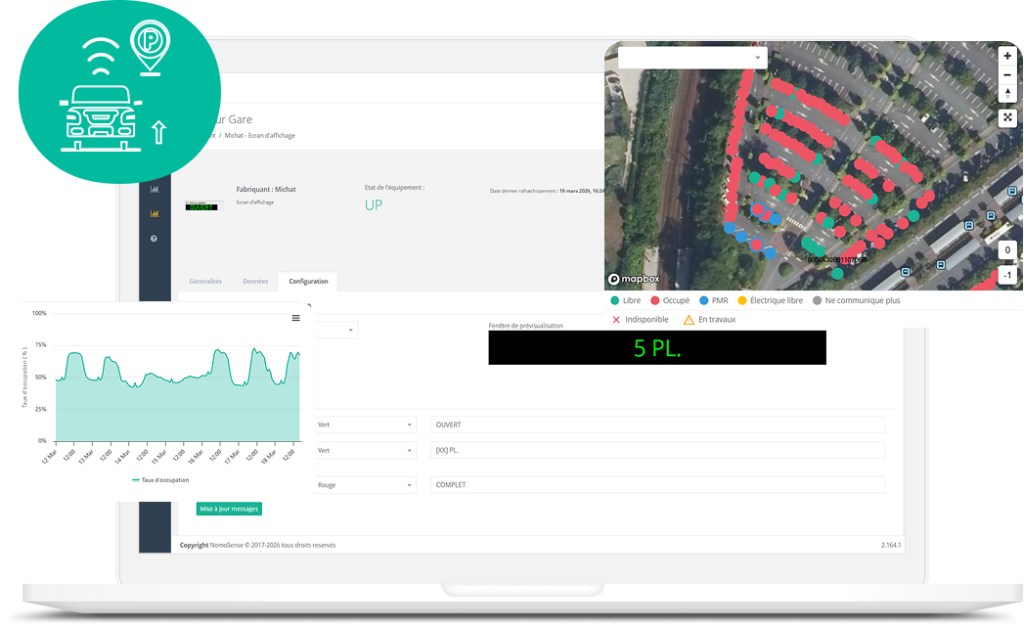Expand the Vert color dropdown beside OUVERT
Screen dimensions: 1024x625
(364, 425)
